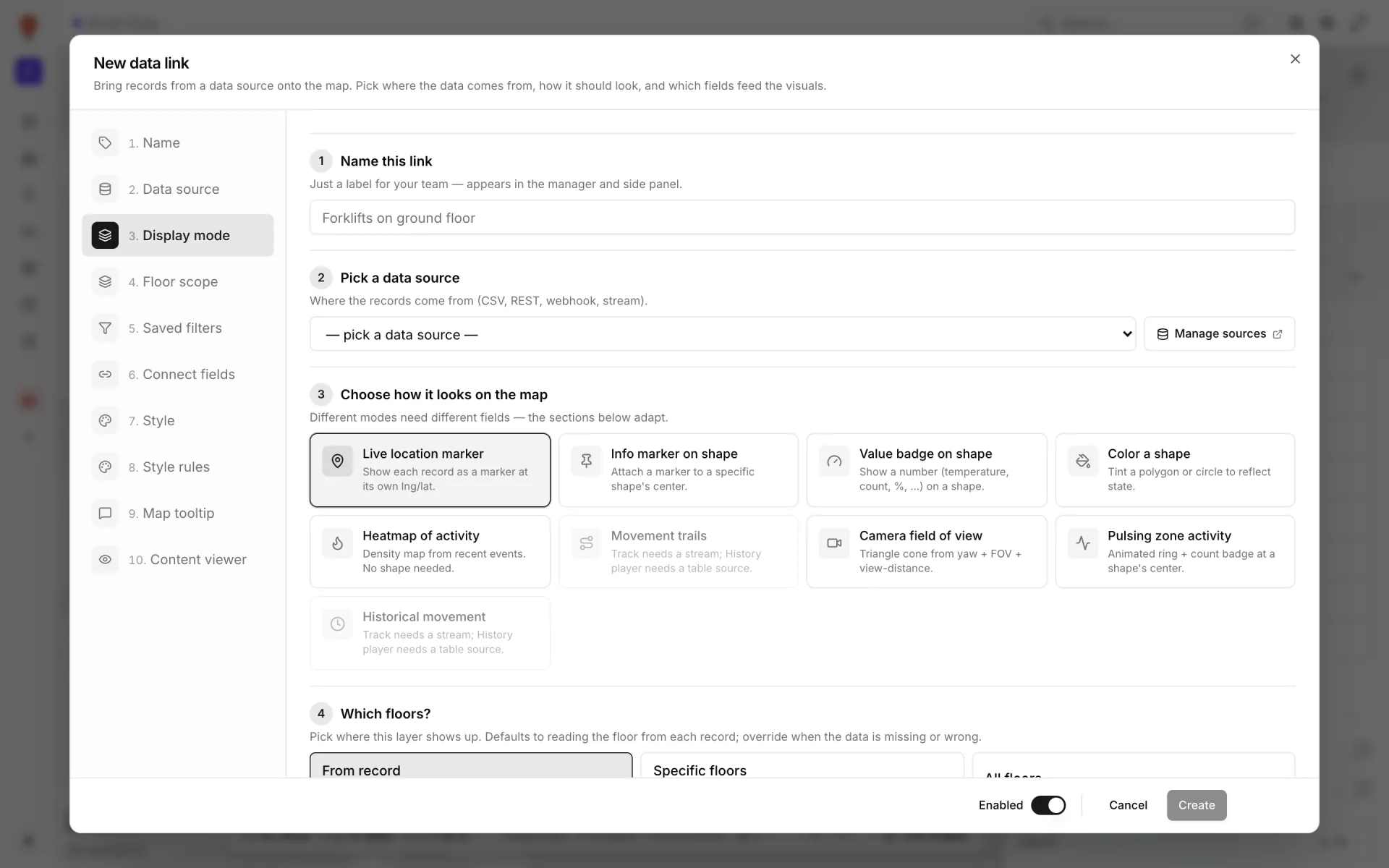Screen dimensions: 1389x868
Task: Click the map pin icon in Live location marker card
Action: point(337,461)
